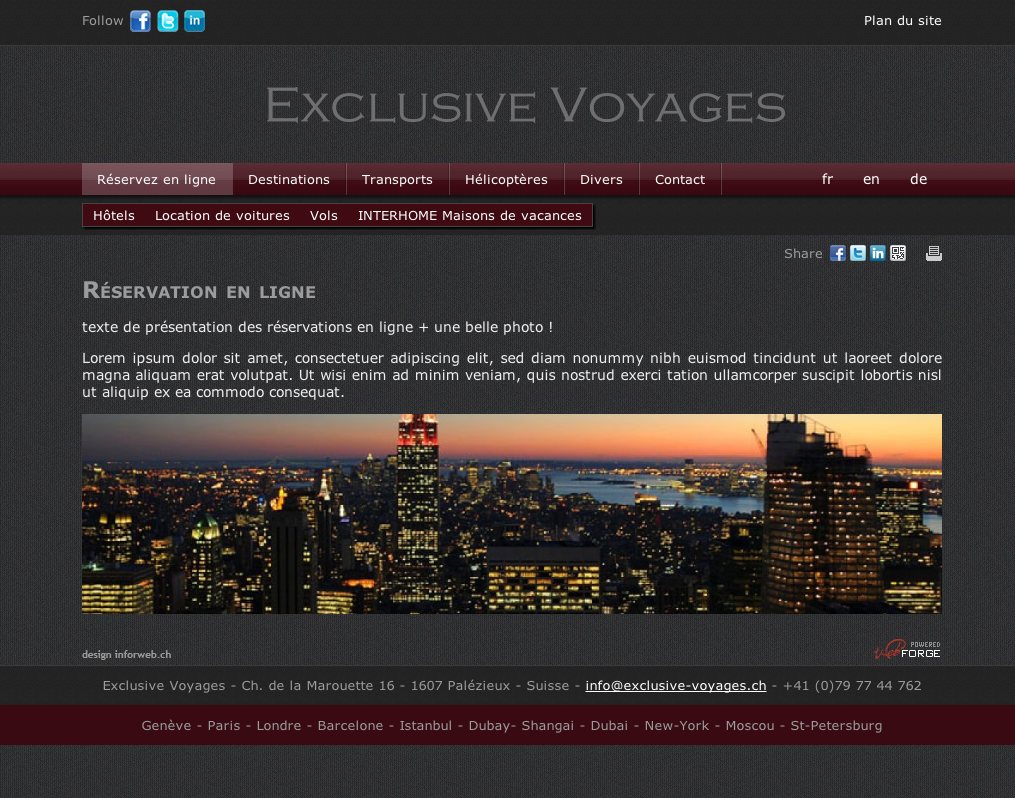Screen dimensions: 1015x798
Task: Share page on LinkedIn
Action: (878, 253)
